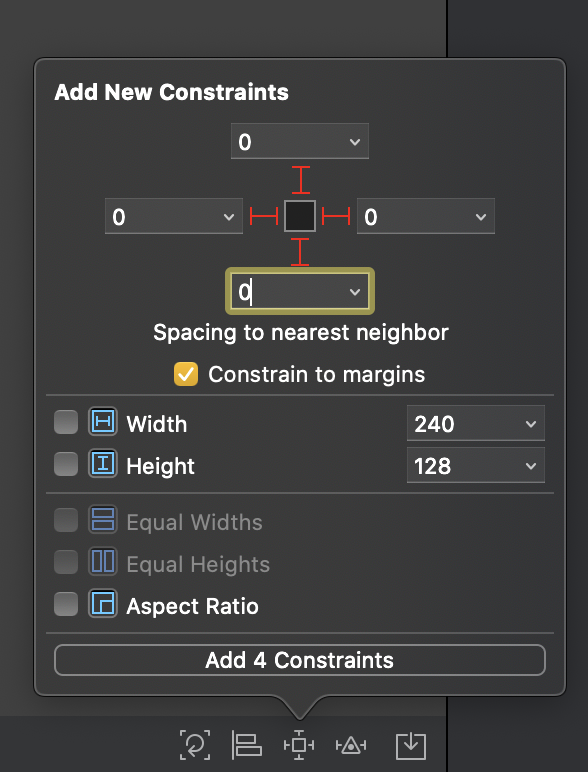This screenshot has width=588, height=772.
Task: Toggle the bottom spacing red strut
Action: coord(300,252)
